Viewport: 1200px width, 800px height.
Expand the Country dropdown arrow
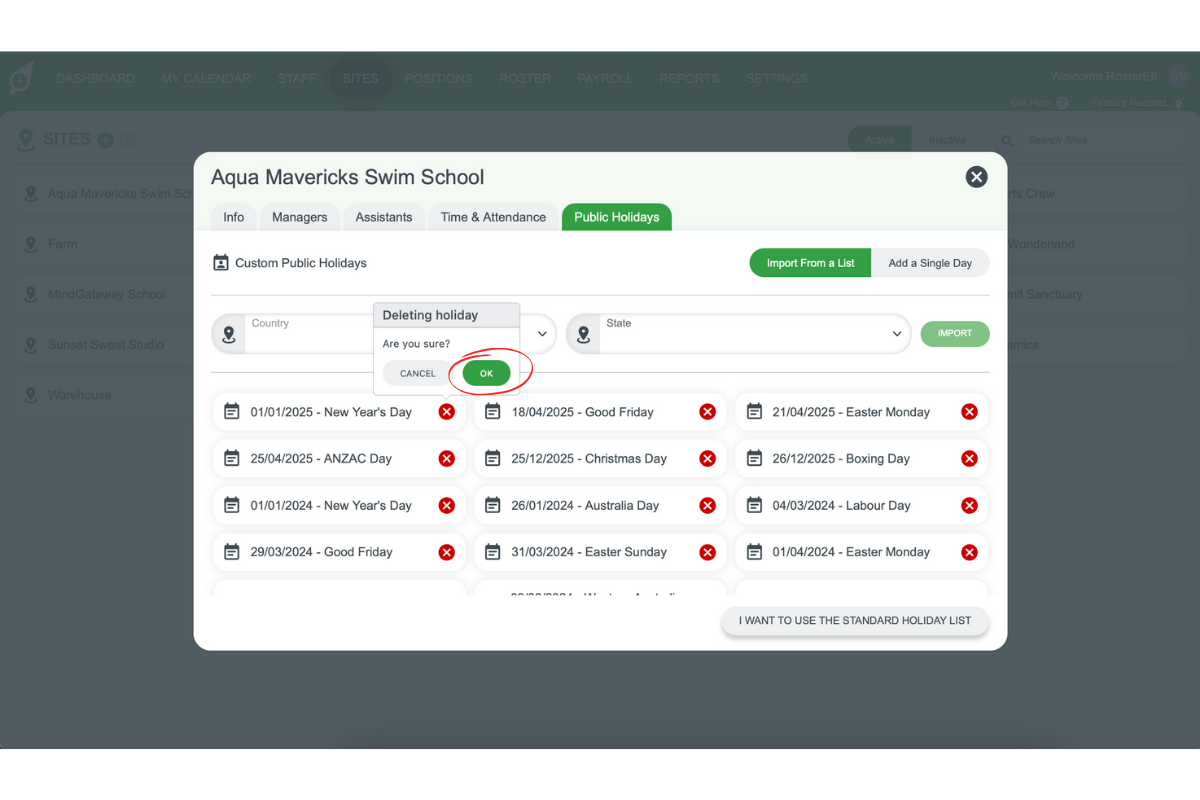[542, 334]
